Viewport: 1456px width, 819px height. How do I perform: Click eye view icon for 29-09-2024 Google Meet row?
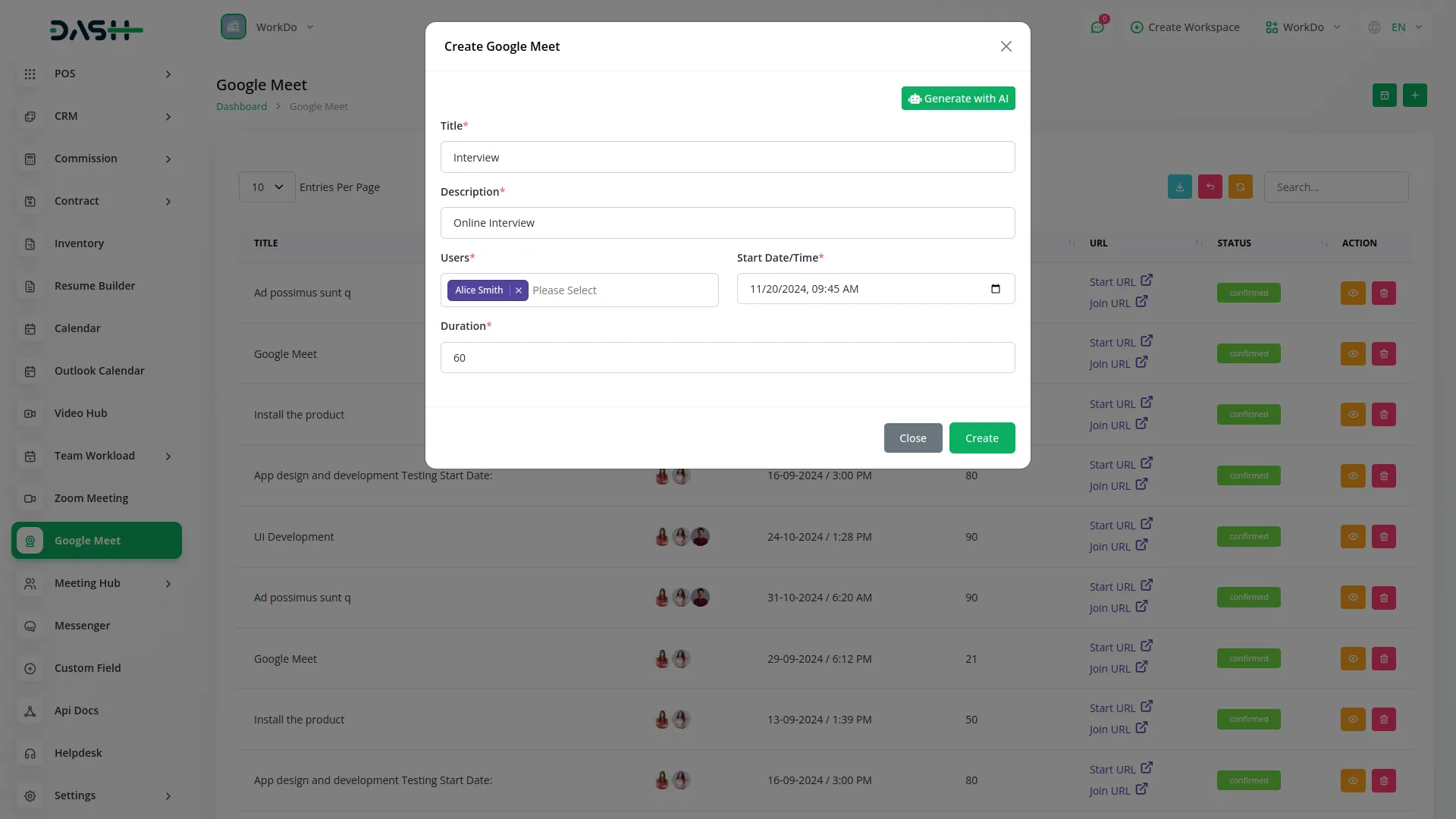tap(1352, 659)
